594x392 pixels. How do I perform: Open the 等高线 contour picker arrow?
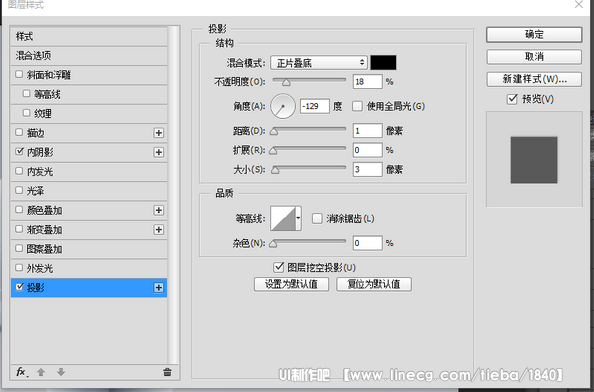click(299, 218)
